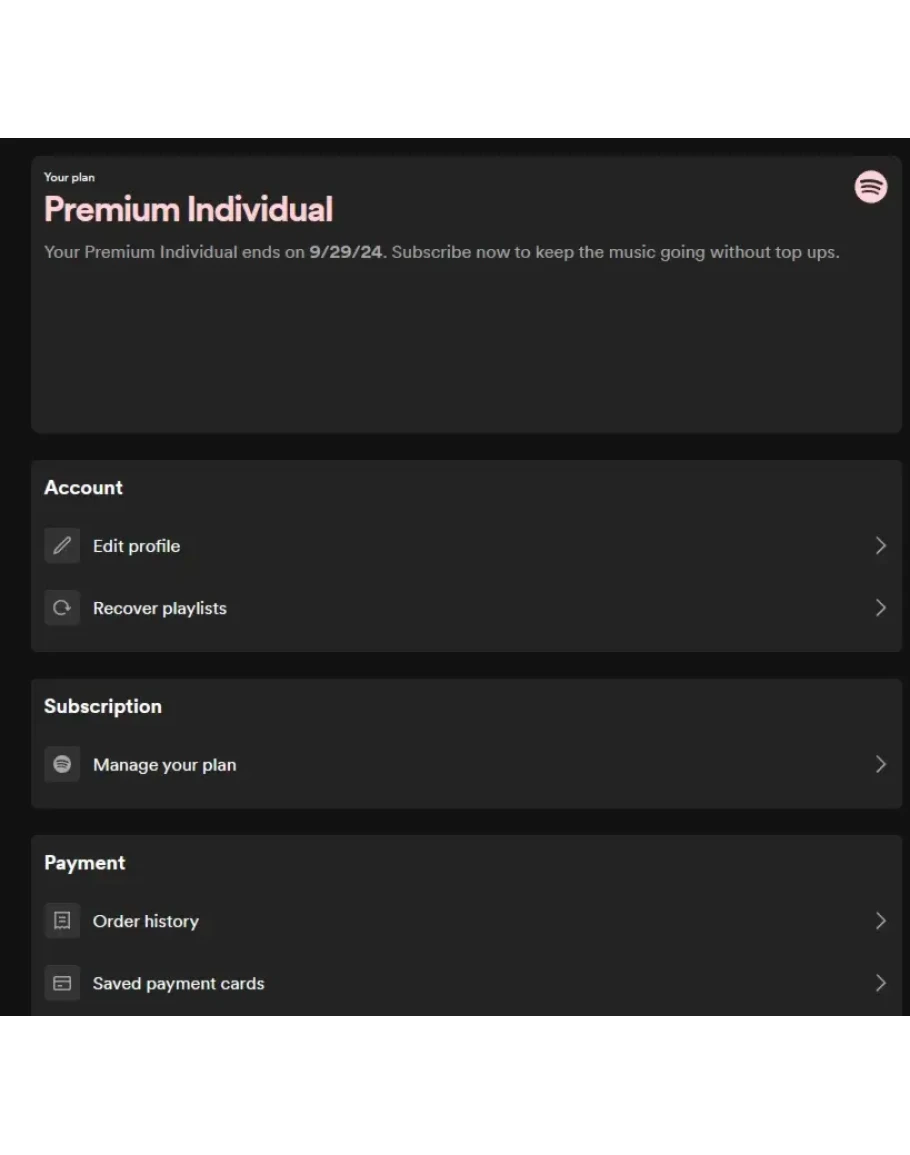
Task: Click the Premium Individual plan heading
Action: point(188,210)
